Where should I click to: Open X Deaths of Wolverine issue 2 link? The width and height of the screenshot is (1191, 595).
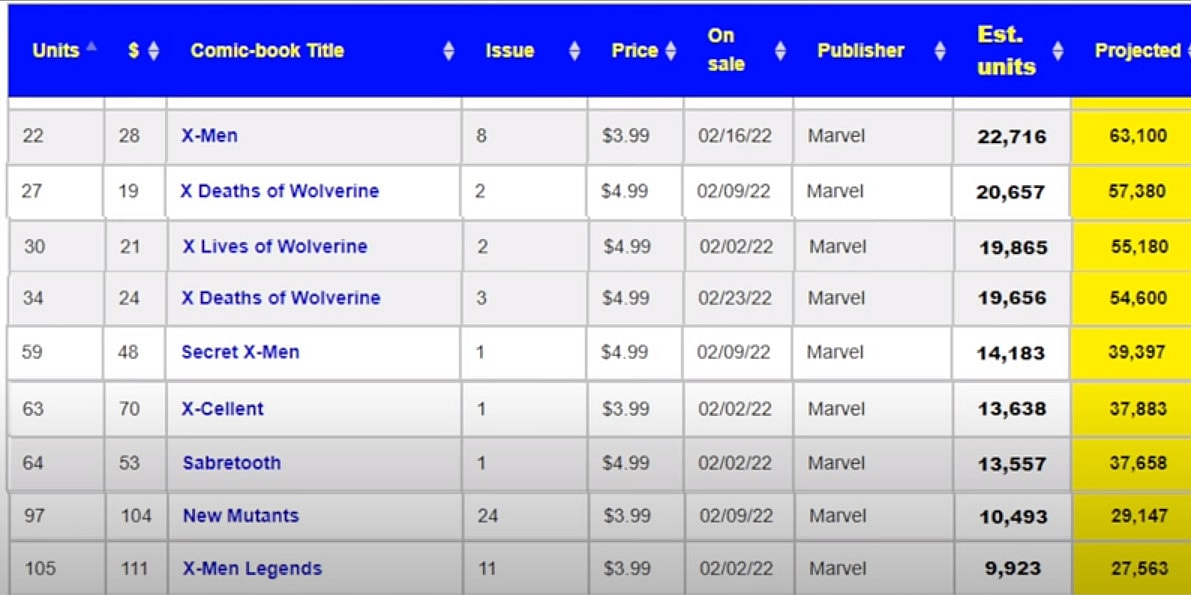pos(279,191)
